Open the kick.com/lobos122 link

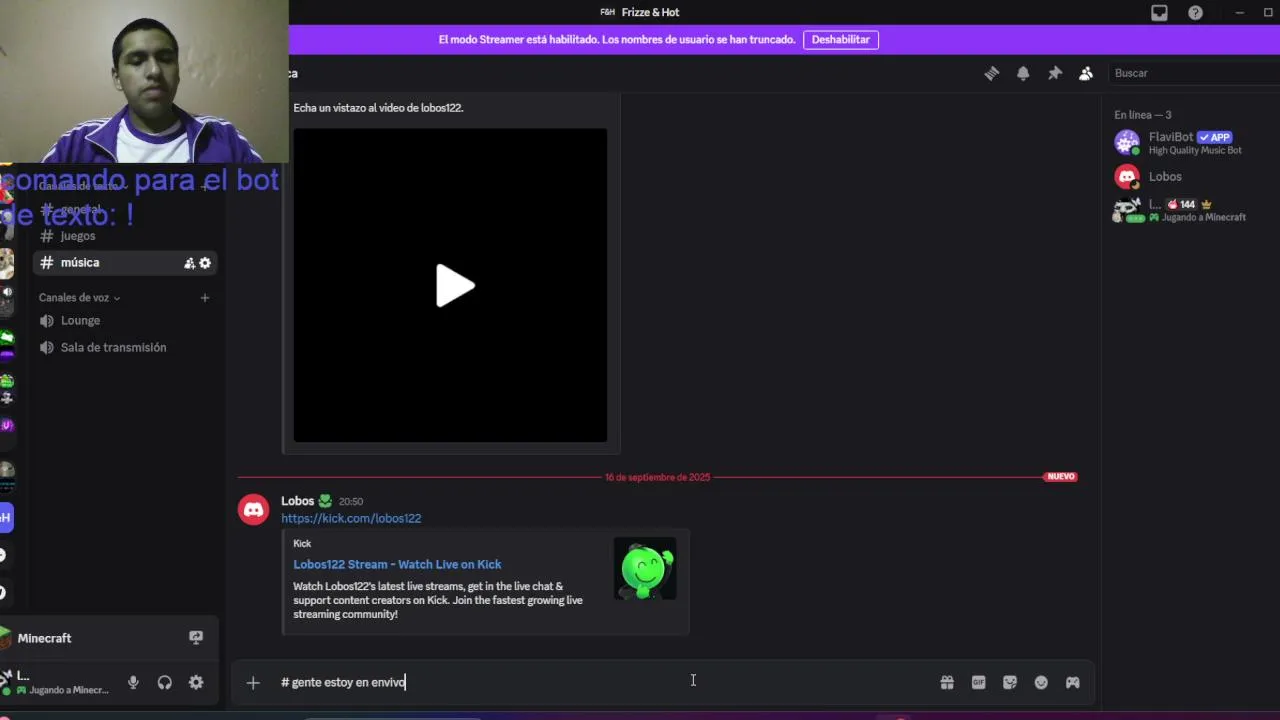tap(351, 518)
